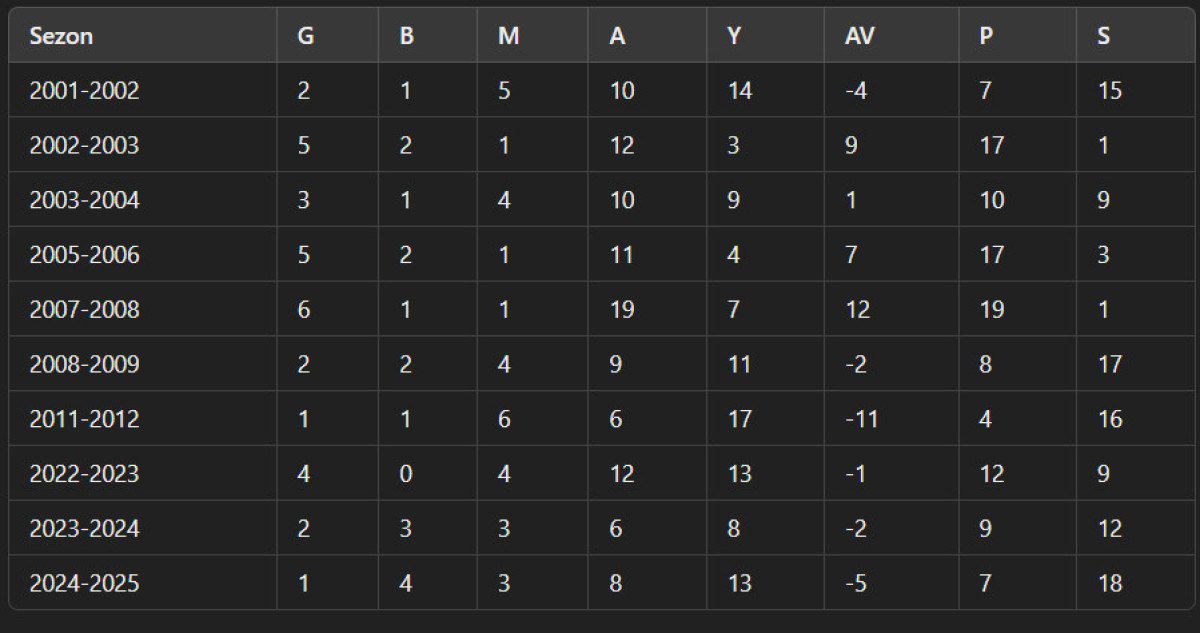Select the 2011-2012 season cell
This screenshot has width=1200, height=633.
84,419
